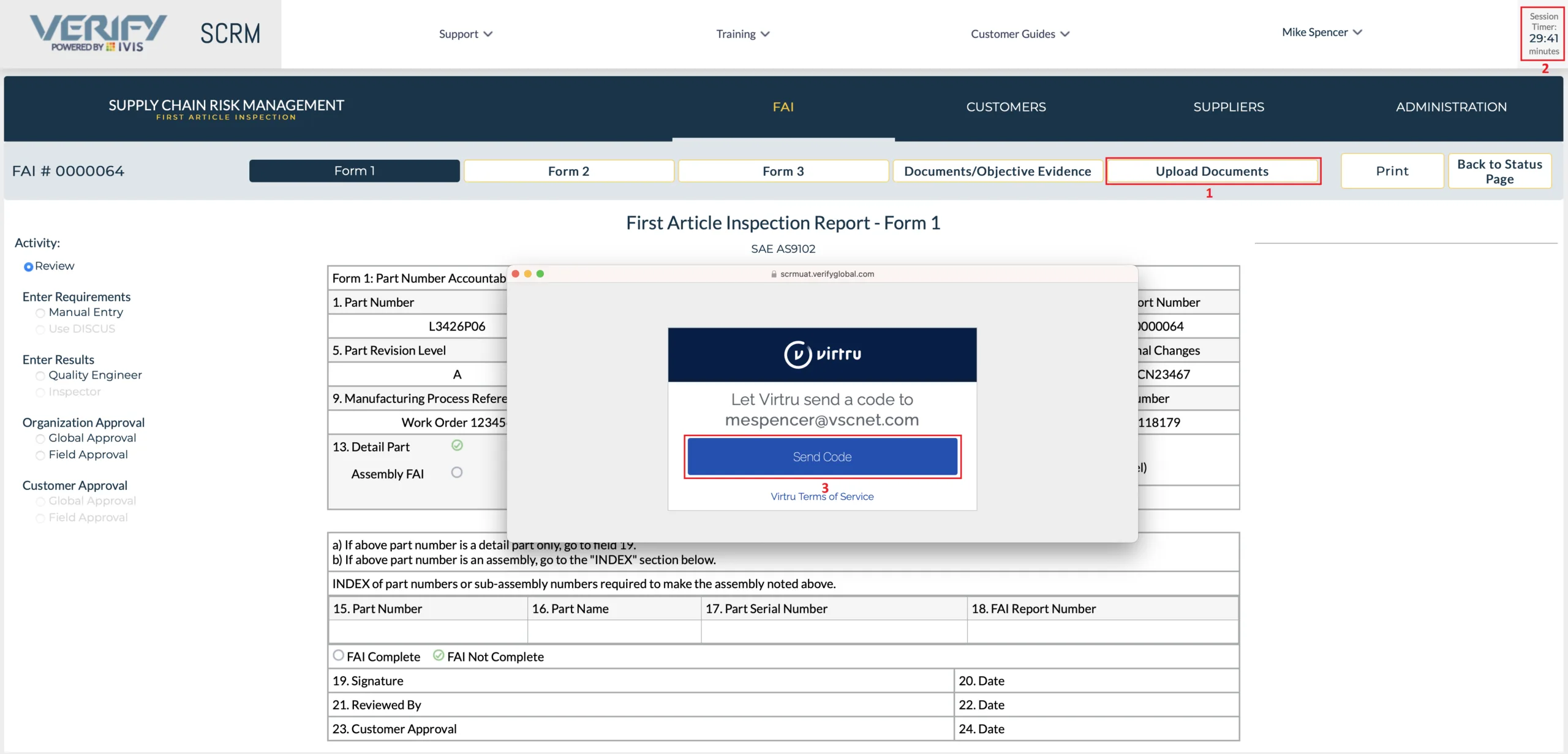This screenshot has height=754, width=1568.
Task: Select Global Approval under Organization Approval
Action: click(x=40, y=439)
